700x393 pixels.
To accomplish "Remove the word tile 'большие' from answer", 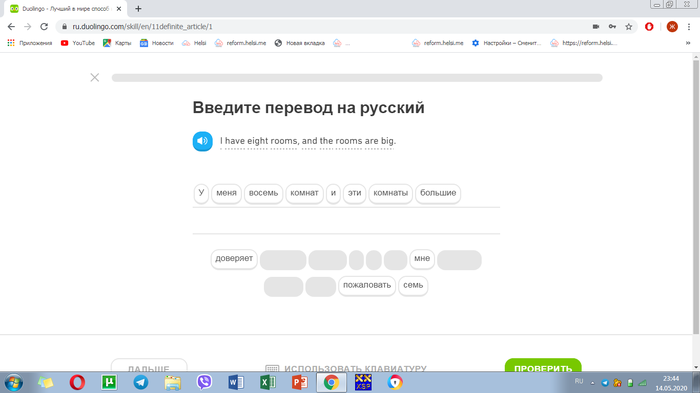I will point(438,193).
